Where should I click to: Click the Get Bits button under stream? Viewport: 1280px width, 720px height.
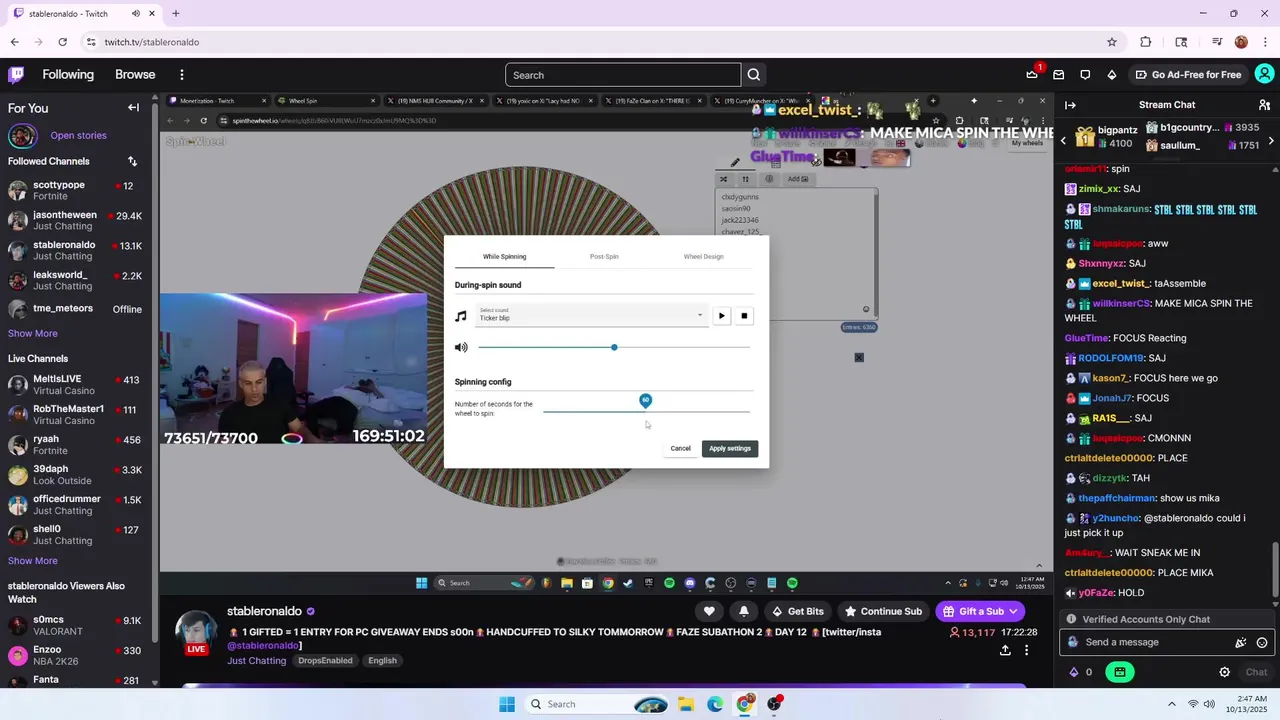[x=797, y=611]
